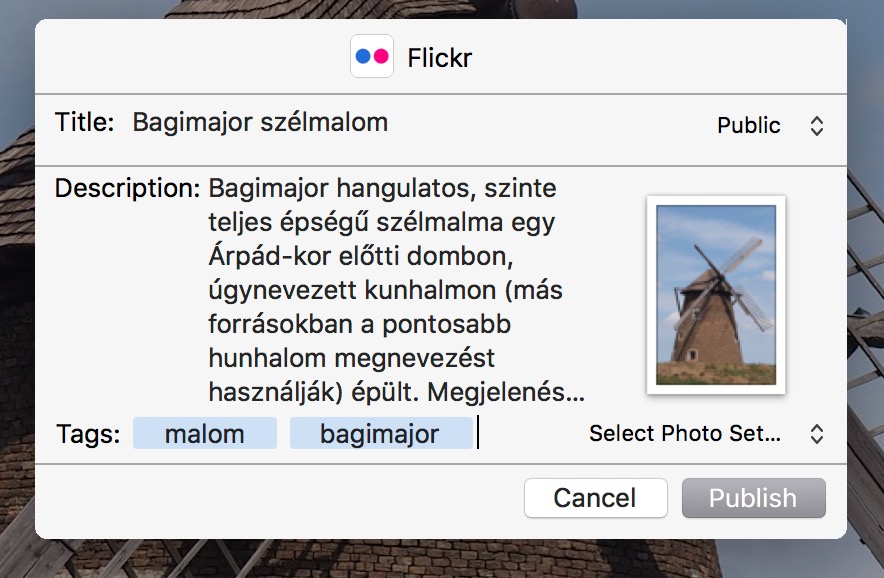Image resolution: width=884 pixels, height=578 pixels.
Task: Click the Flickr logo icon
Action: coord(372,56)
